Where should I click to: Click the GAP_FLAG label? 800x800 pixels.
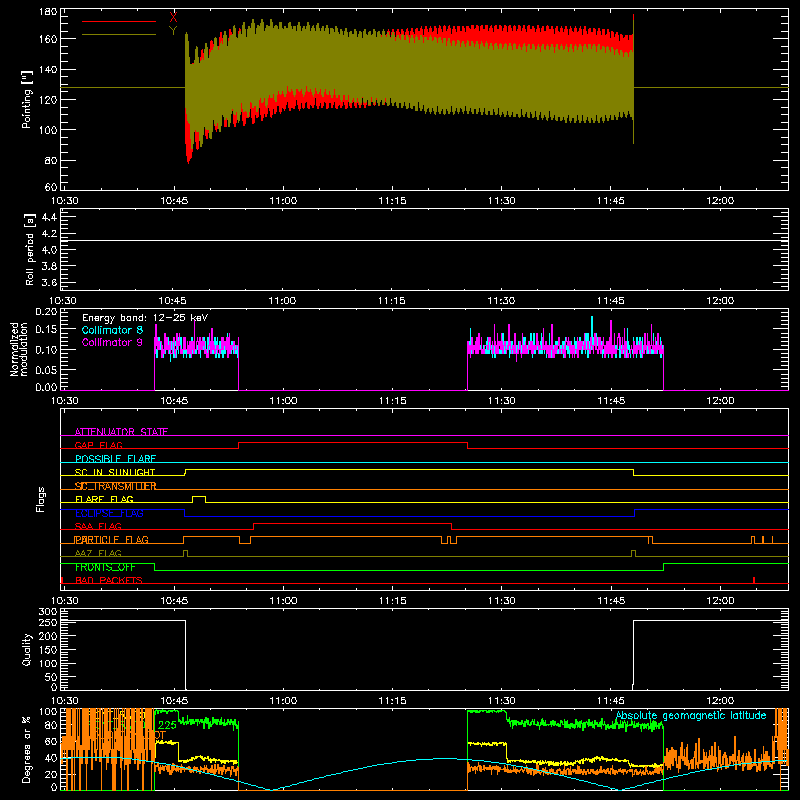(98, 445)
